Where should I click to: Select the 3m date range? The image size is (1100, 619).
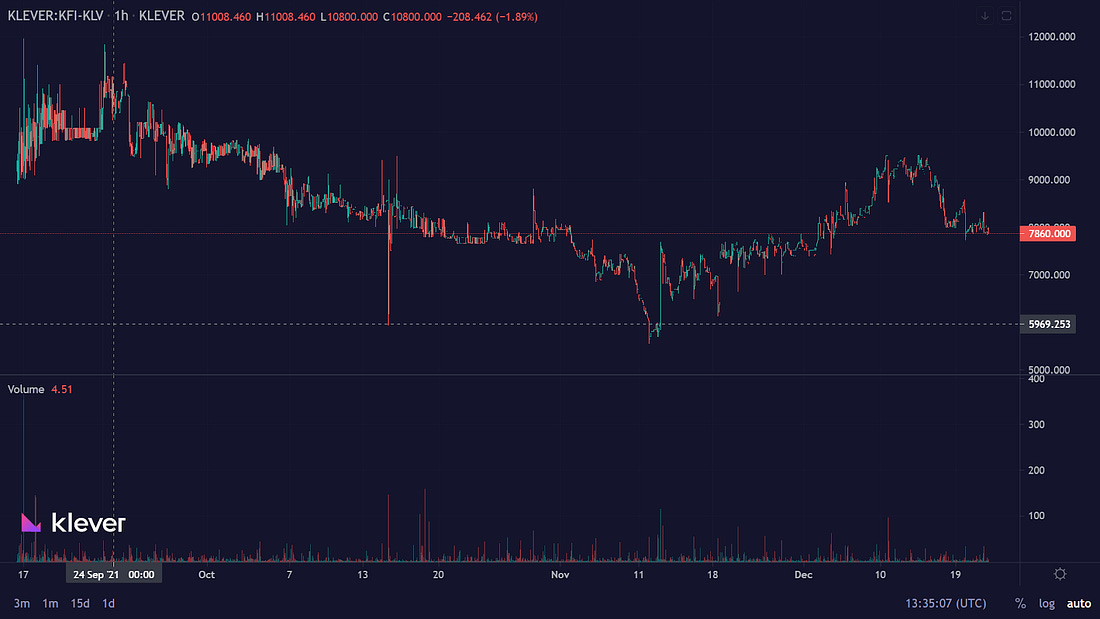[22, 604]
